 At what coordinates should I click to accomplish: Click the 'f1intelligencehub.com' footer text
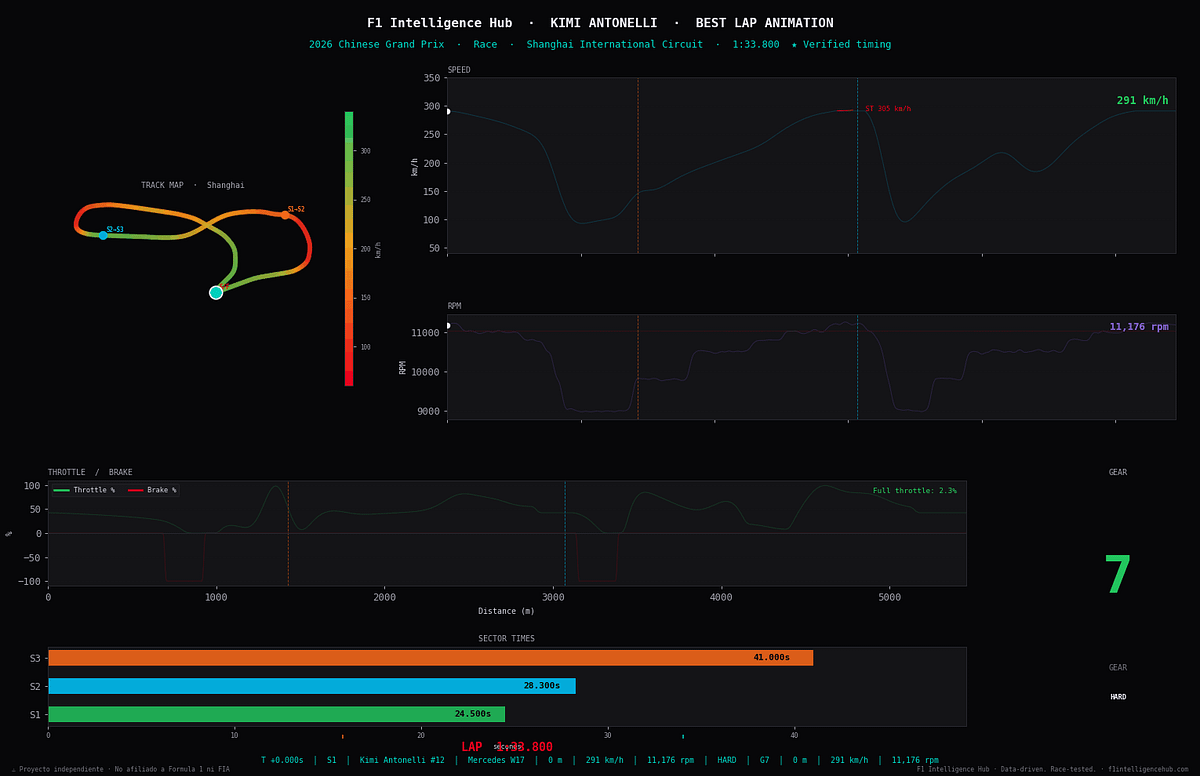(x=1148, y=769)
